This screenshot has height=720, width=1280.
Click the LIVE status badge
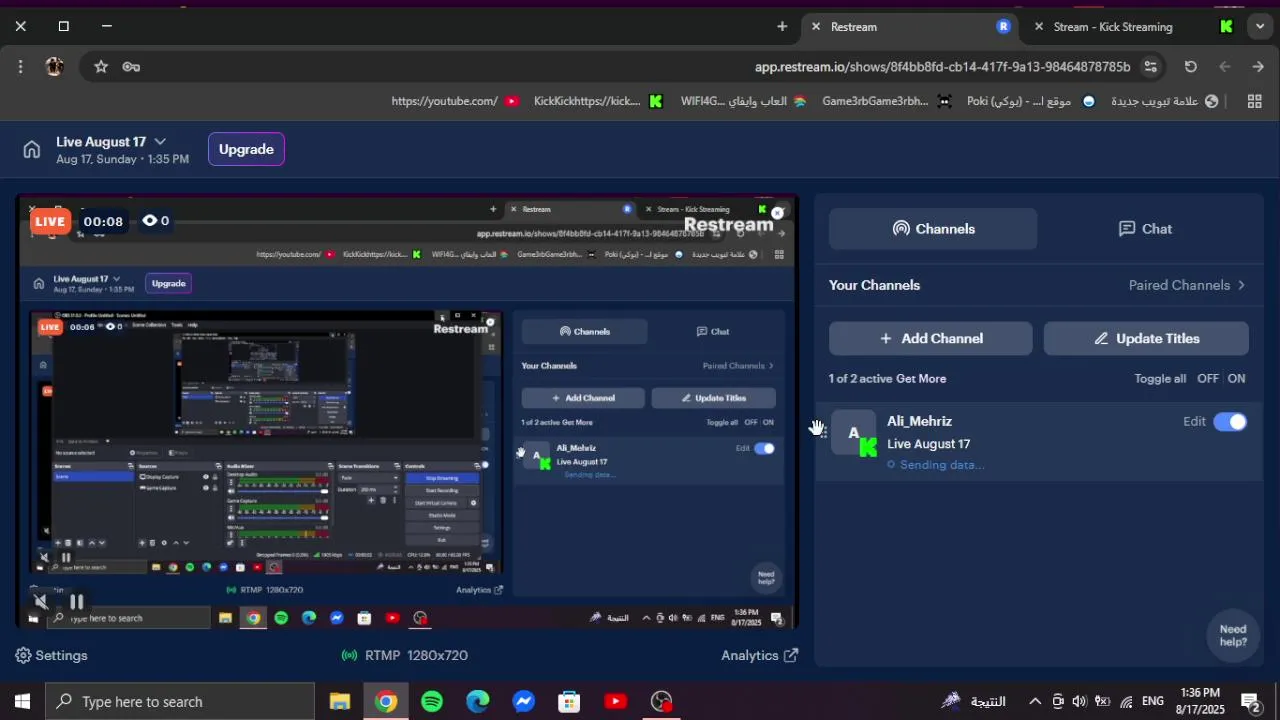49,222
